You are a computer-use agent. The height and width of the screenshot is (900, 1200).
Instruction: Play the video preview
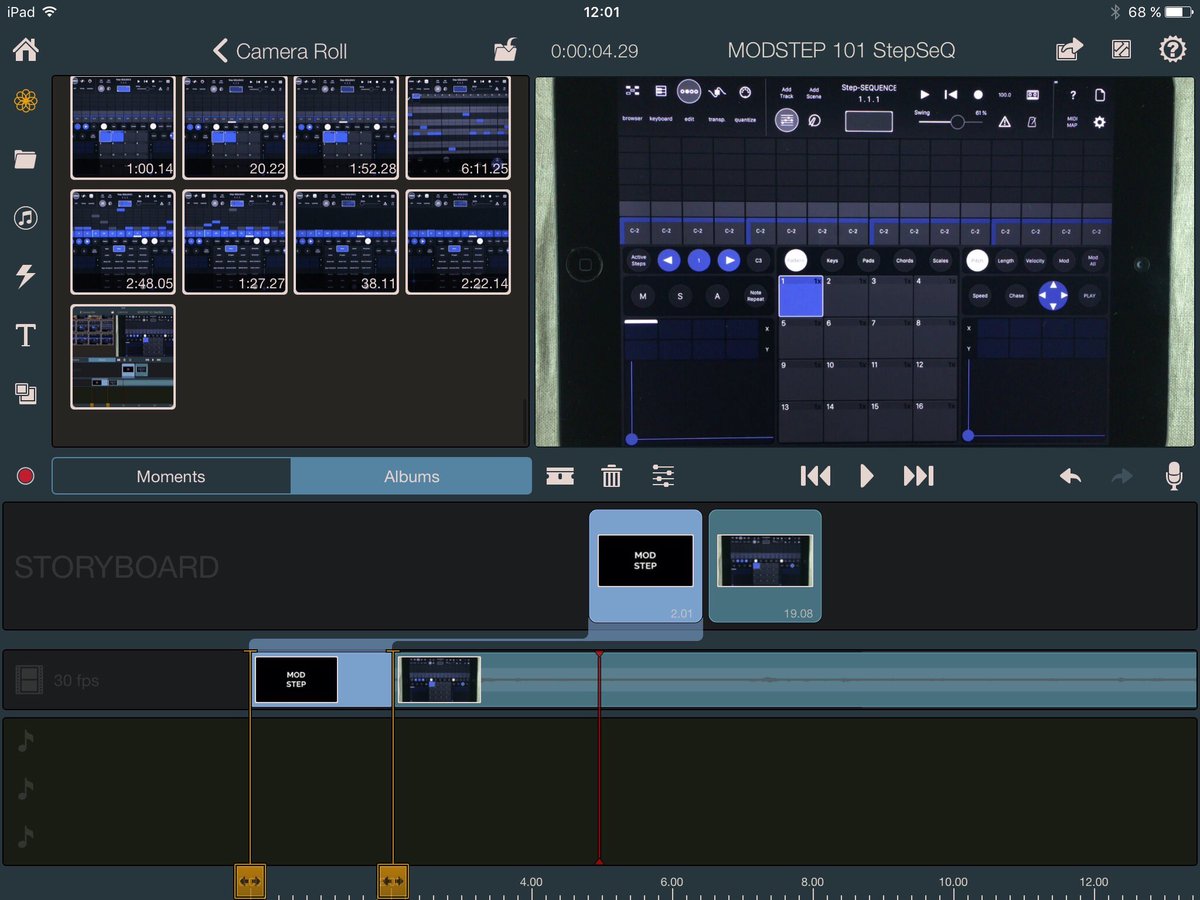coord(867,476)
